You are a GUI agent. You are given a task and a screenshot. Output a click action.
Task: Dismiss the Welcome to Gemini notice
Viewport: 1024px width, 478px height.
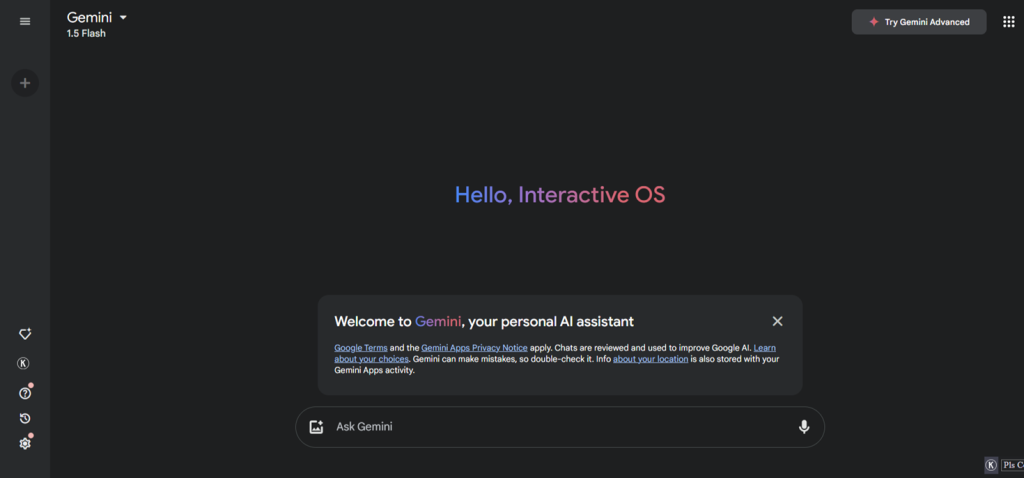(x=777, y=321)
